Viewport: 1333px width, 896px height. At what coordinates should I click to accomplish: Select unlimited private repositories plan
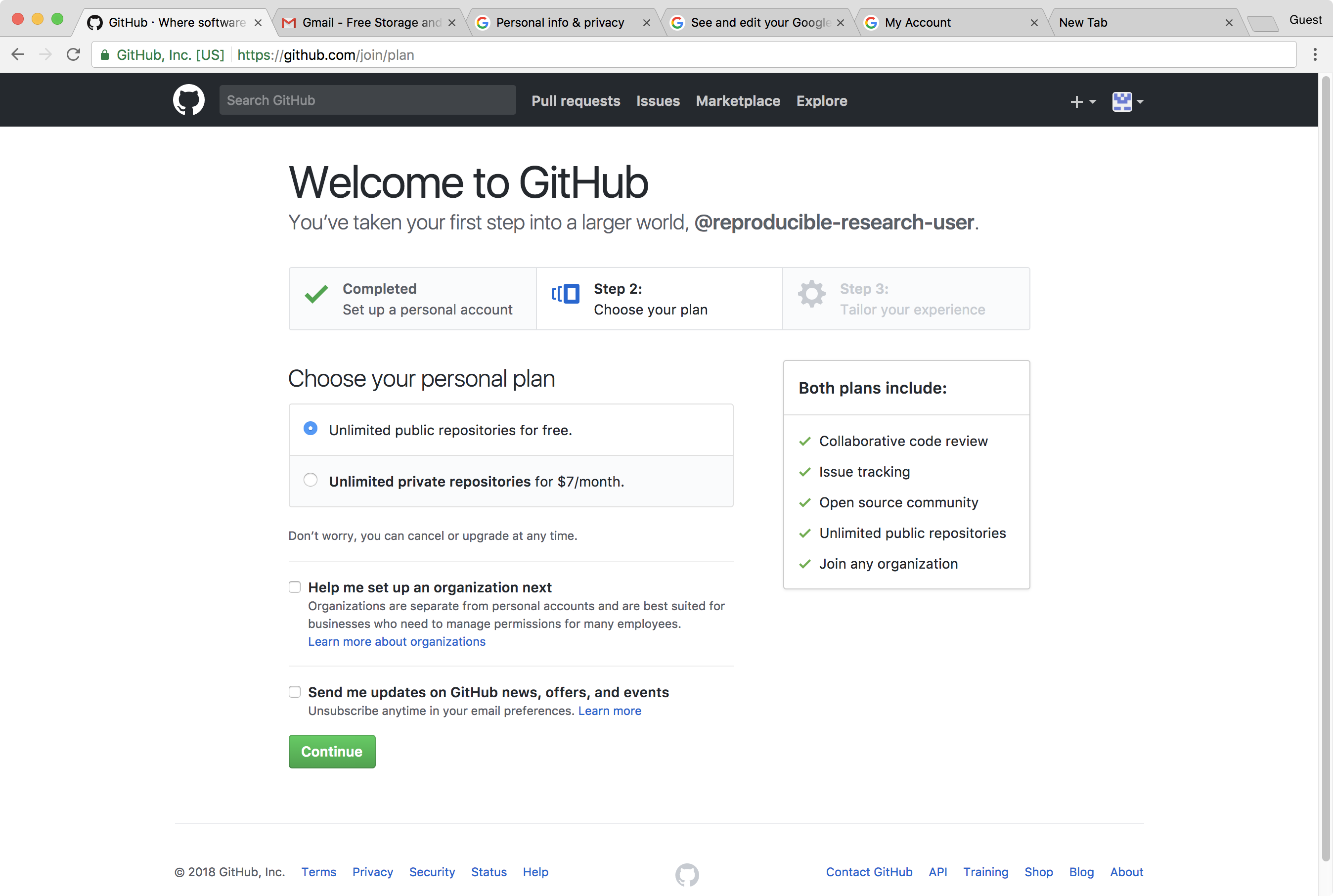(x=311, y=481)
